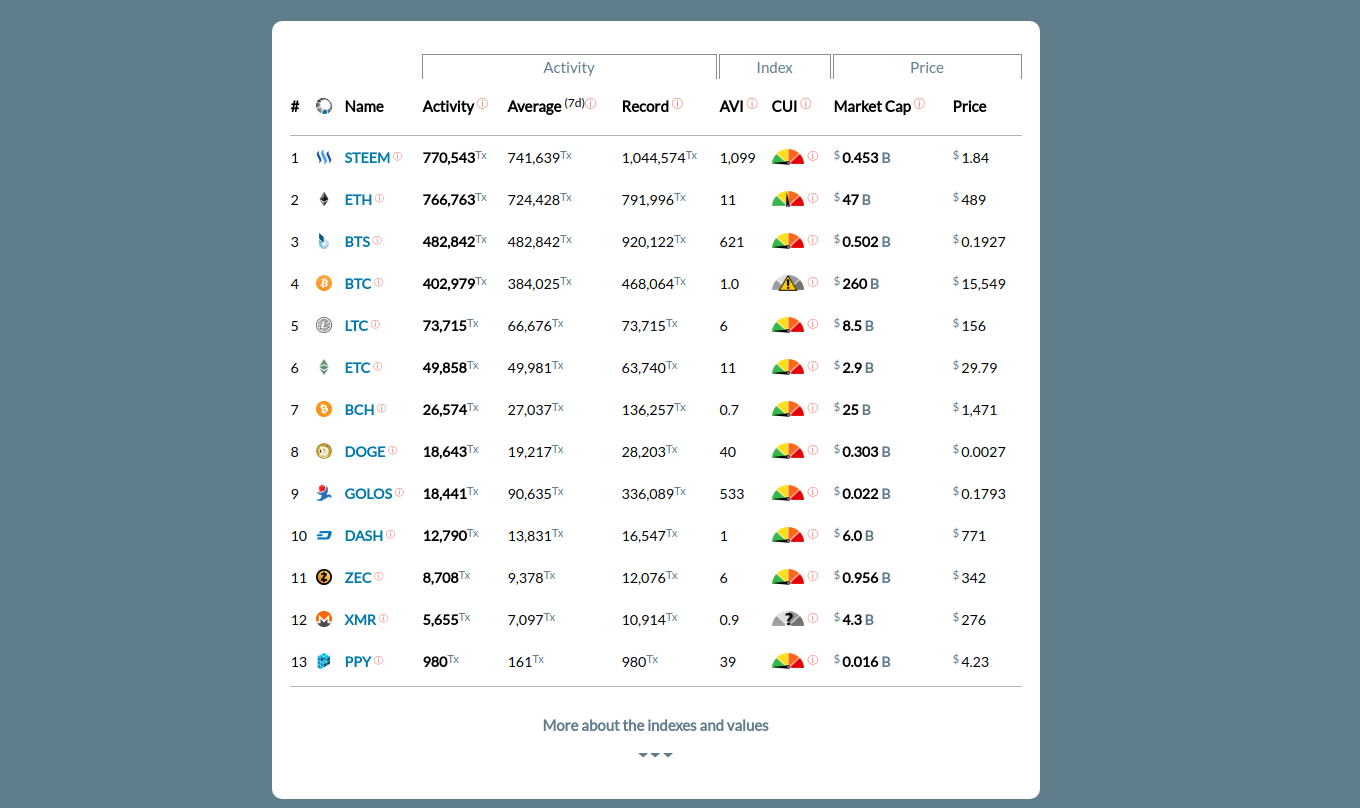Click the BTS BitShares logo icon
This screenshot has height=808, width=1360.
click(324, 241)
